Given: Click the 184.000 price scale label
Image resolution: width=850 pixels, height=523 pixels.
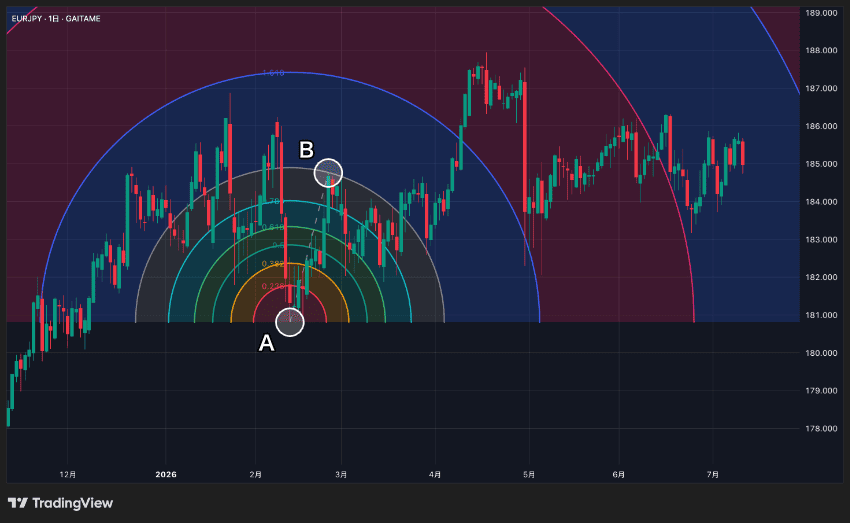Looking at the screenshot, I should pos(821,202).
